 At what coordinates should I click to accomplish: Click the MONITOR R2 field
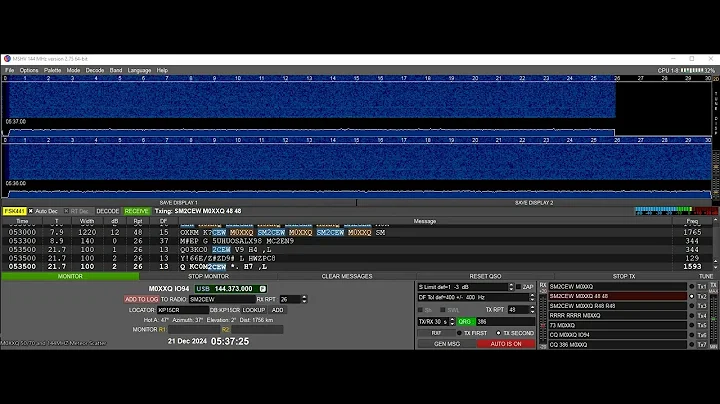[257, 330]
